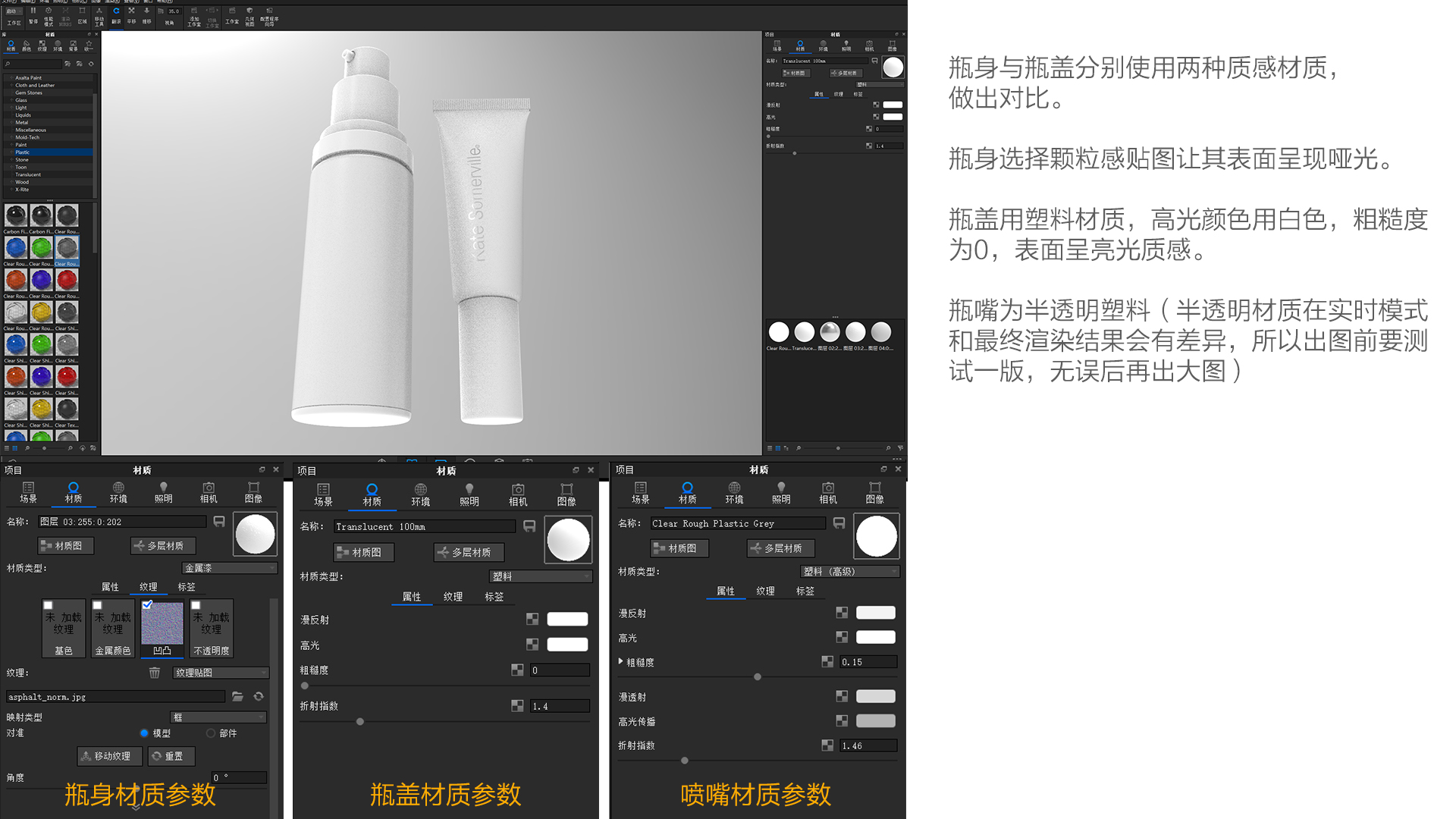
Task: Click the 重置 reset button
Action: coord(171,756)
